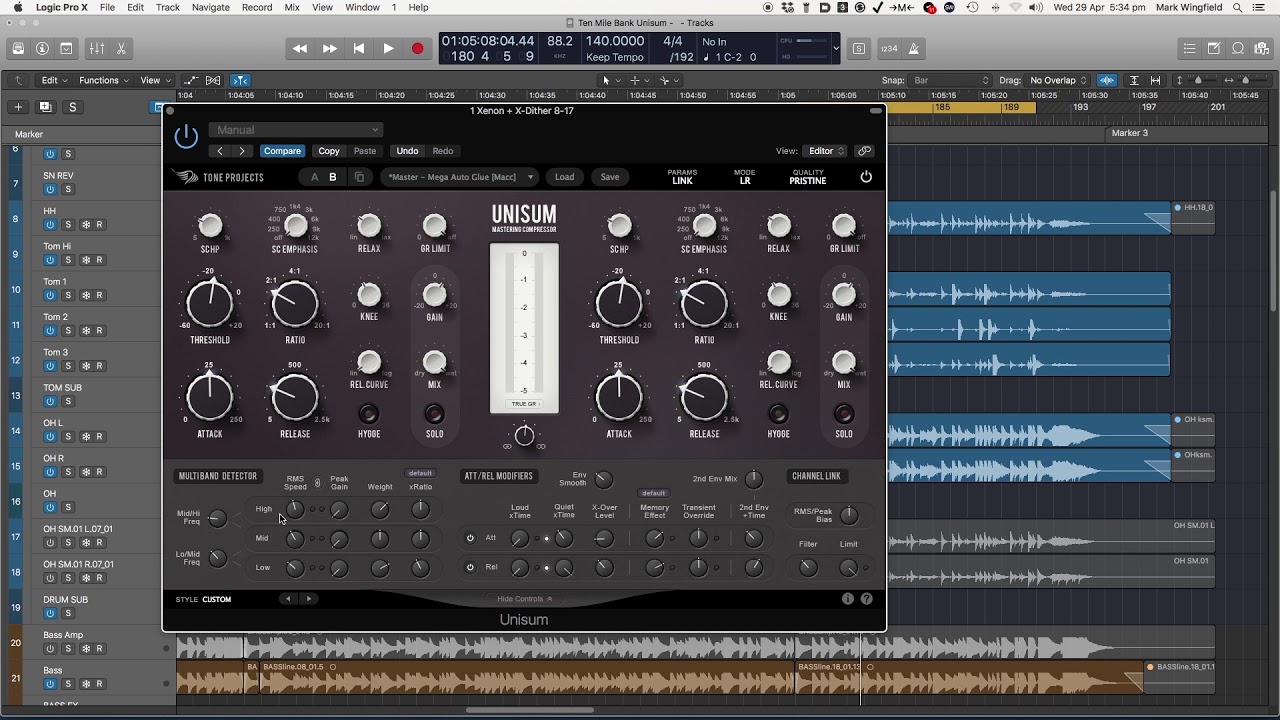Open the Loop Browser icon
1280x720 pixels.
point(1238,48)
